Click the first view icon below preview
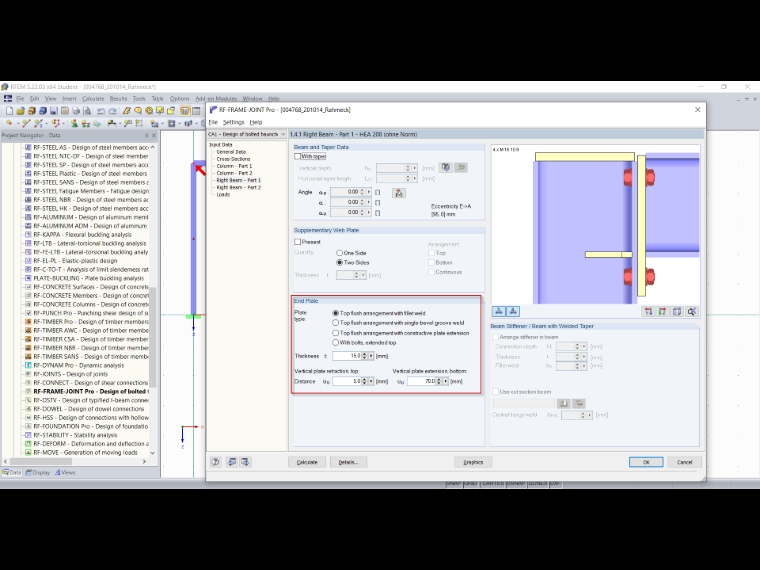Screen dimensions: 760x570 [x=499, y=312]
